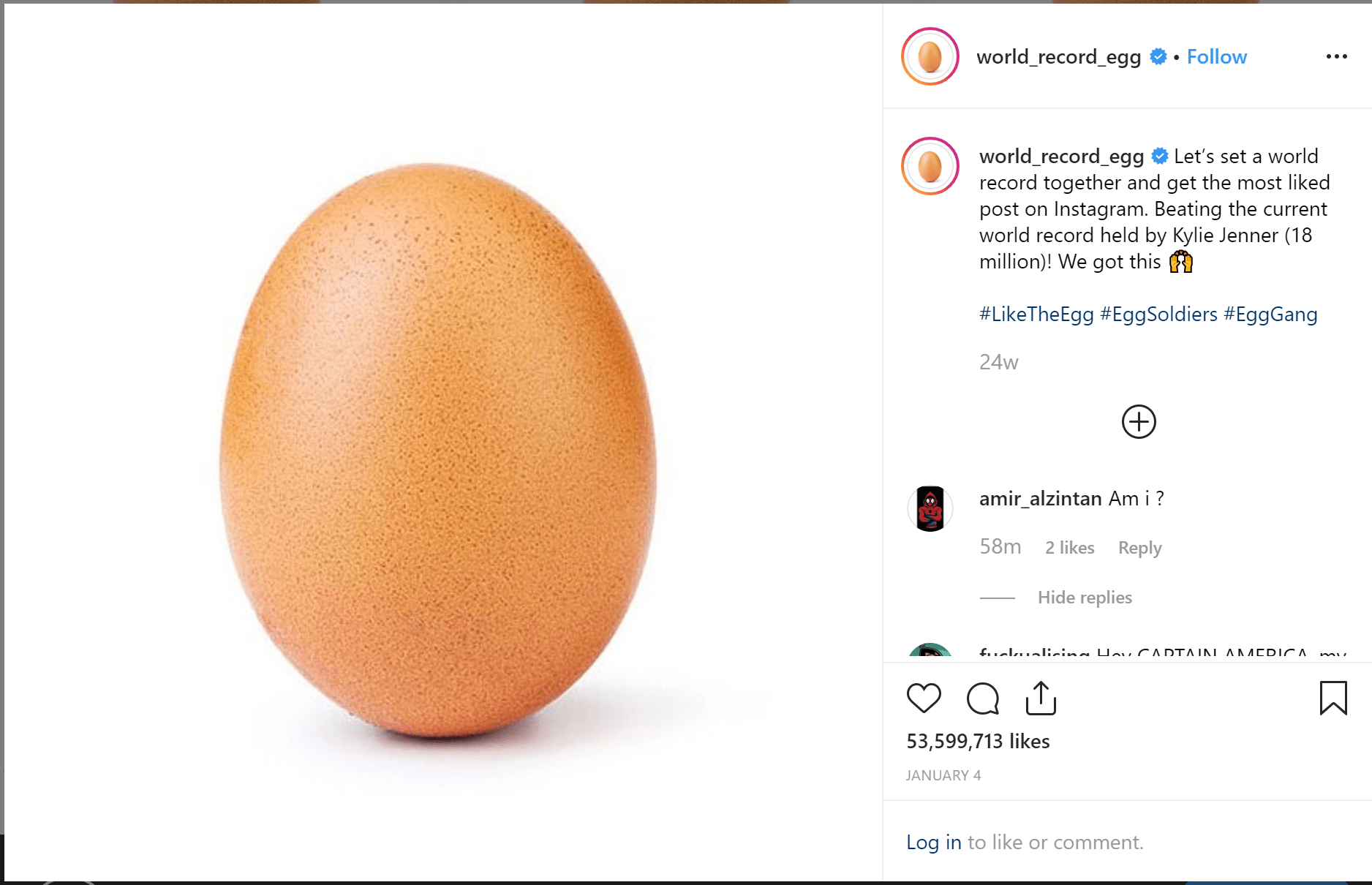Hide replies under amir_alzintan's comment

(1085, 598)
